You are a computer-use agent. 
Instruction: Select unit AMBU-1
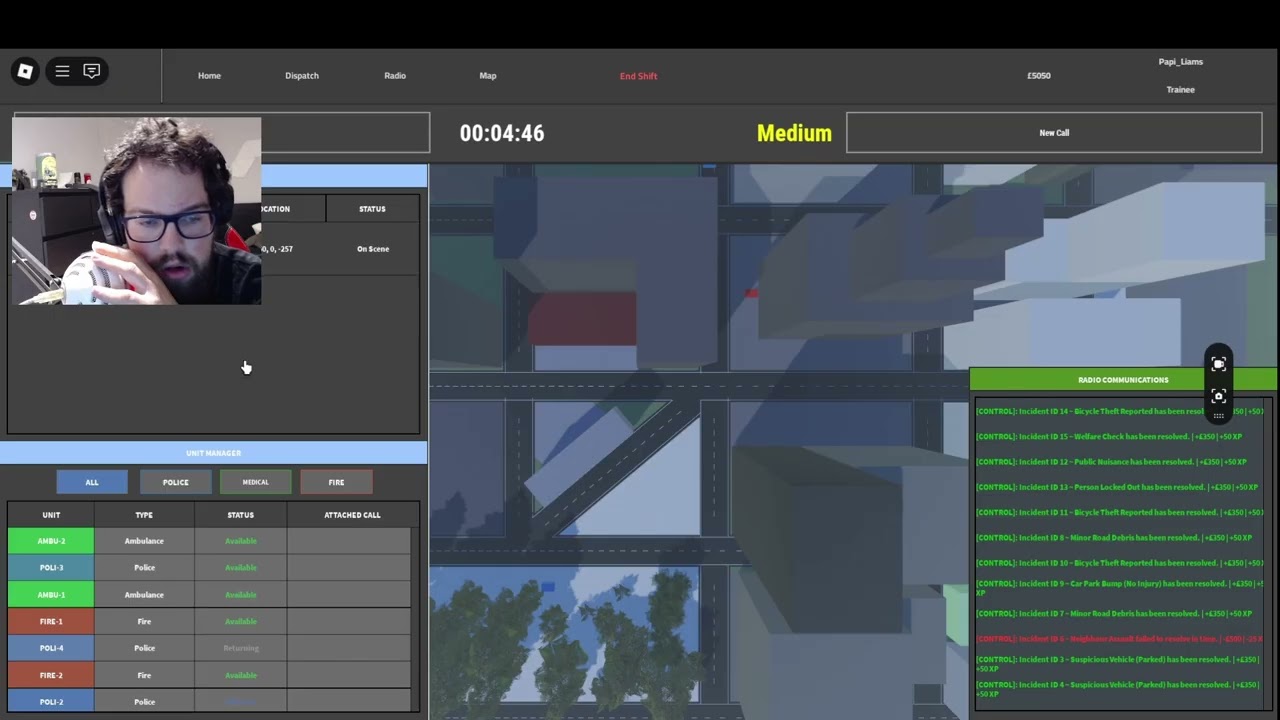(x=51, y=595)
